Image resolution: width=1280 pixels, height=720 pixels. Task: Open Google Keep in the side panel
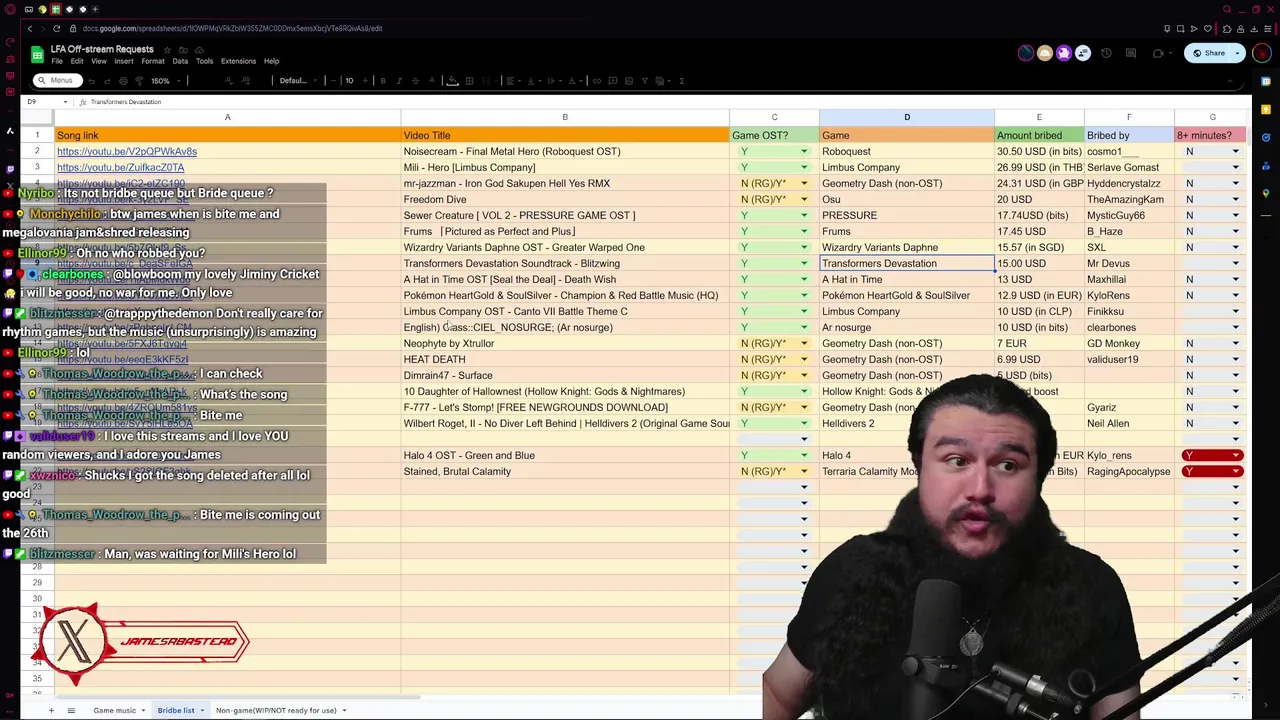click(1266, 109)
